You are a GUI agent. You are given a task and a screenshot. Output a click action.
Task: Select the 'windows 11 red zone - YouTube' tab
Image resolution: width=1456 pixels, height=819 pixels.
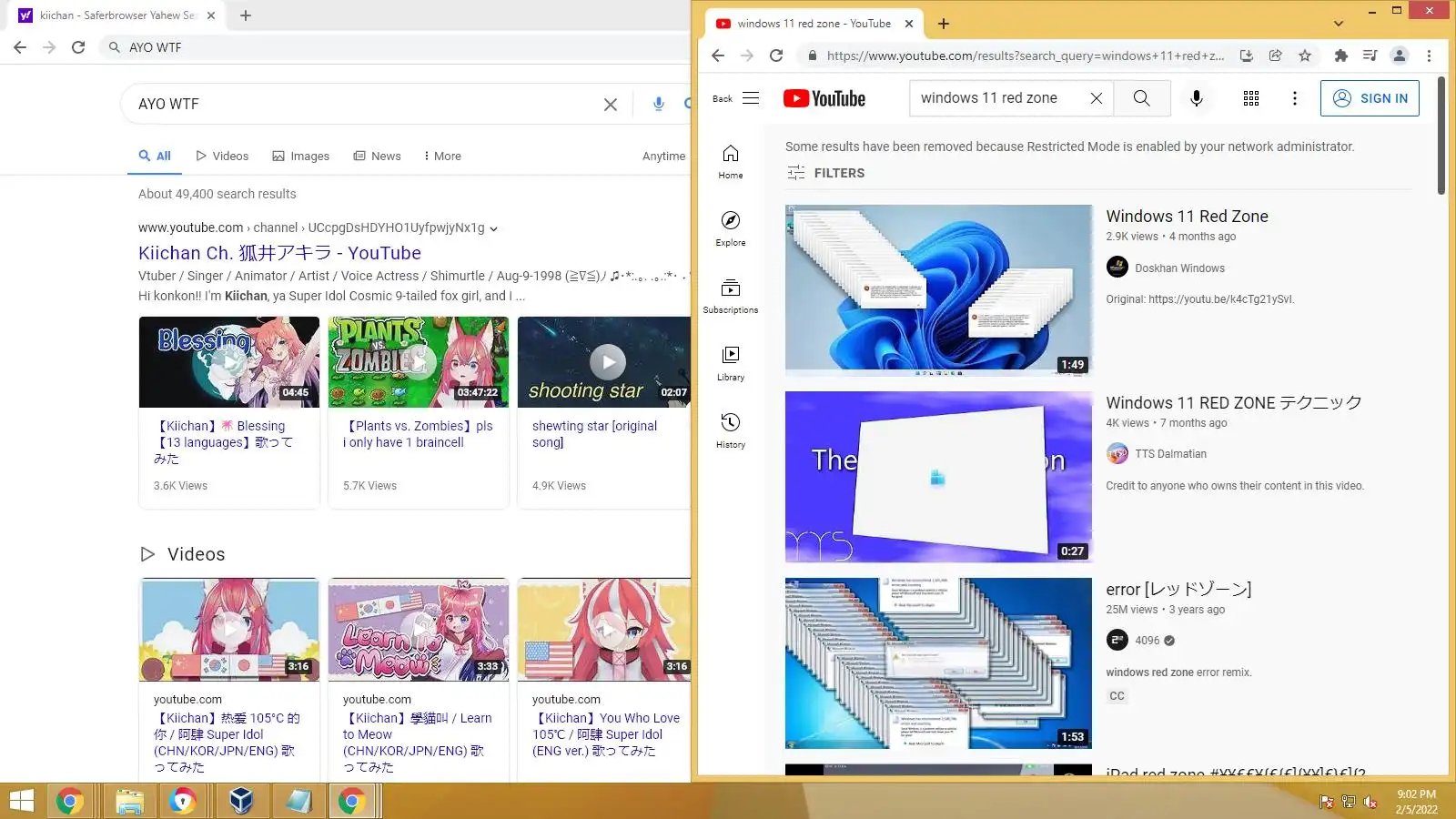tap(814, 24)
